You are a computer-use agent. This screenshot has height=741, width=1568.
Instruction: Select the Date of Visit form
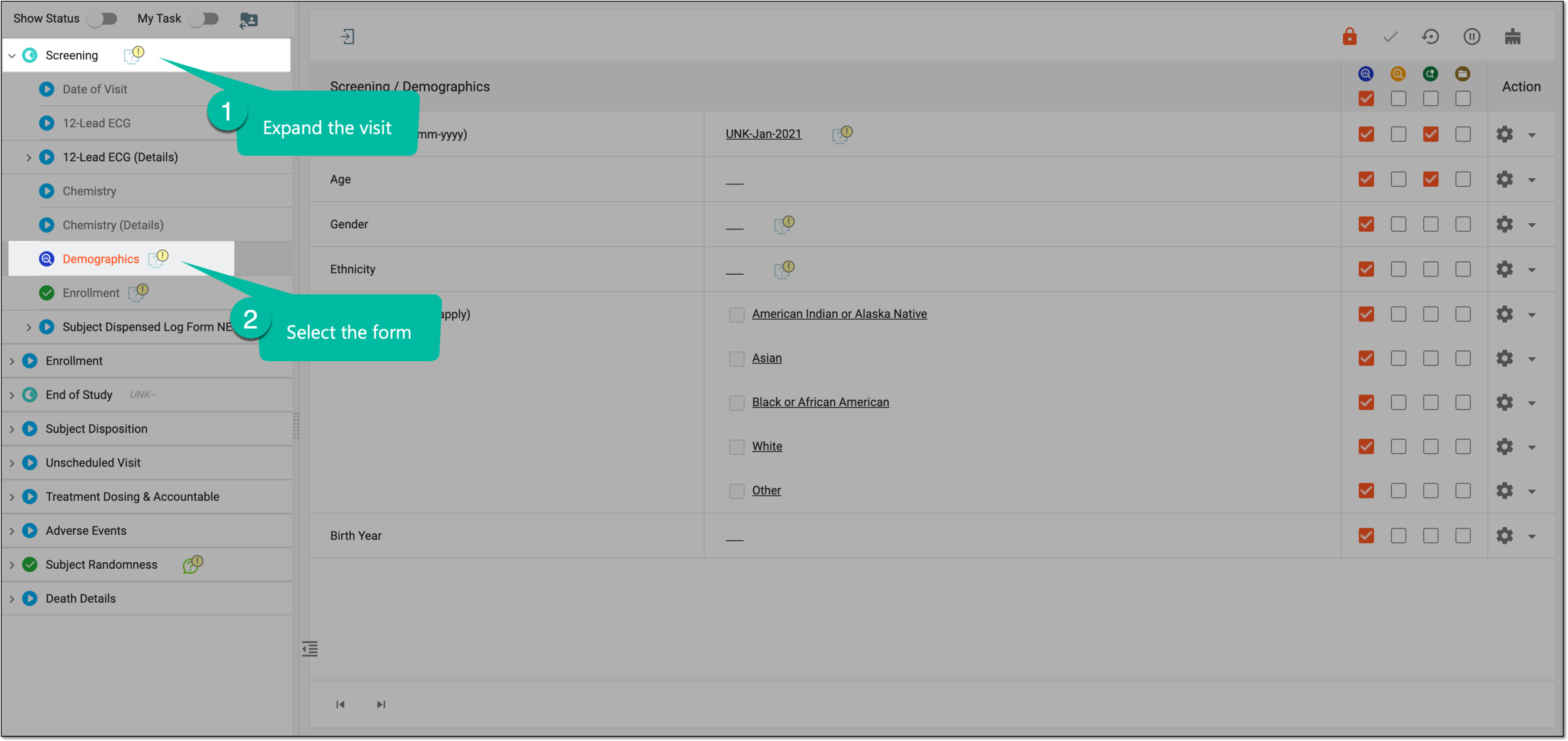(95, 89)
